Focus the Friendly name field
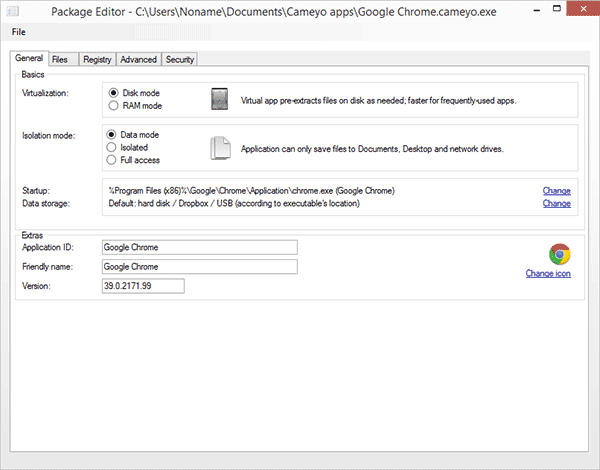The image size is (600, 470). (200, 266)
